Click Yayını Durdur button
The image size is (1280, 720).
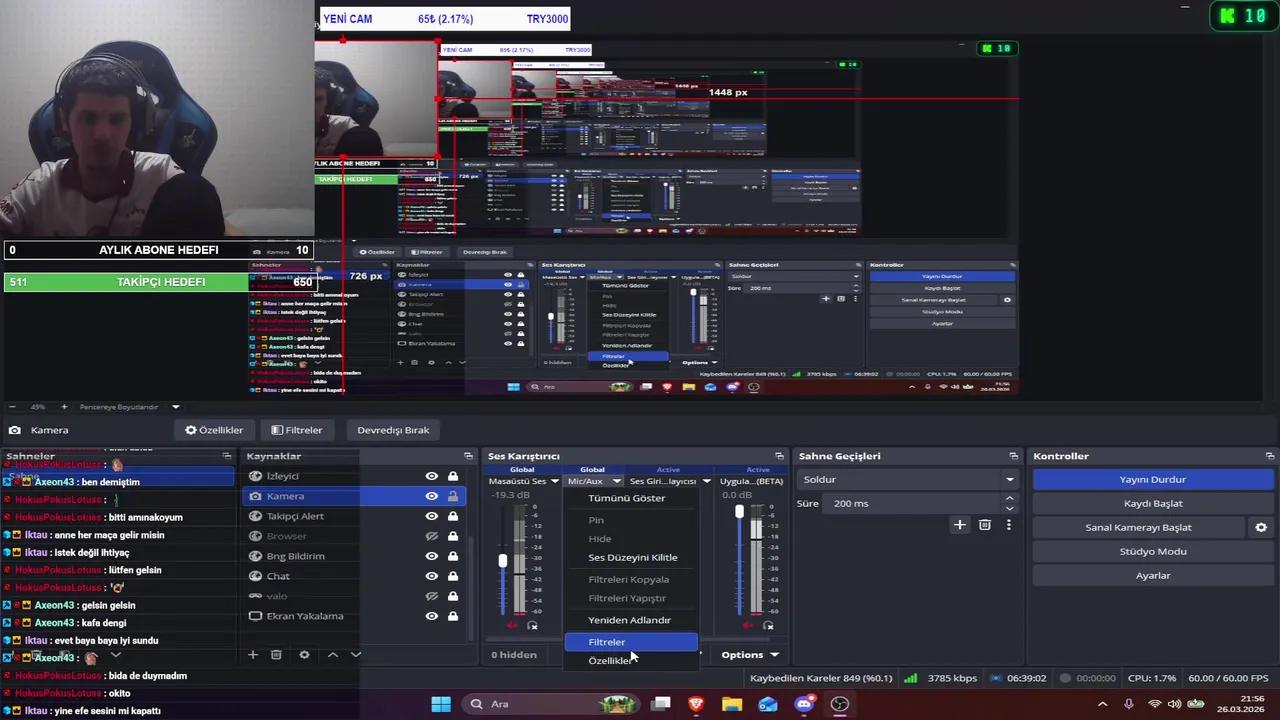(1153, 480)
